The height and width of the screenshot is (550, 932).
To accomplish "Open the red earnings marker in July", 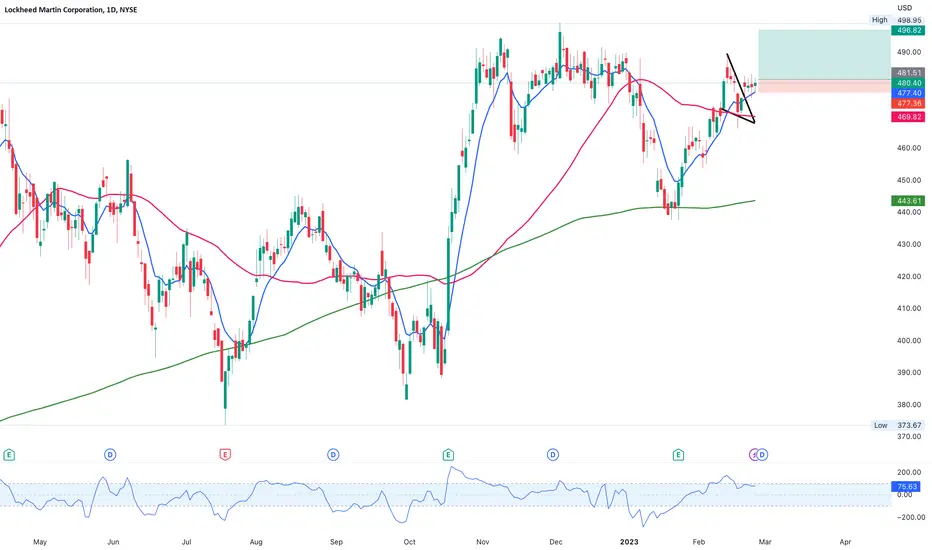I will coord(225,455).
